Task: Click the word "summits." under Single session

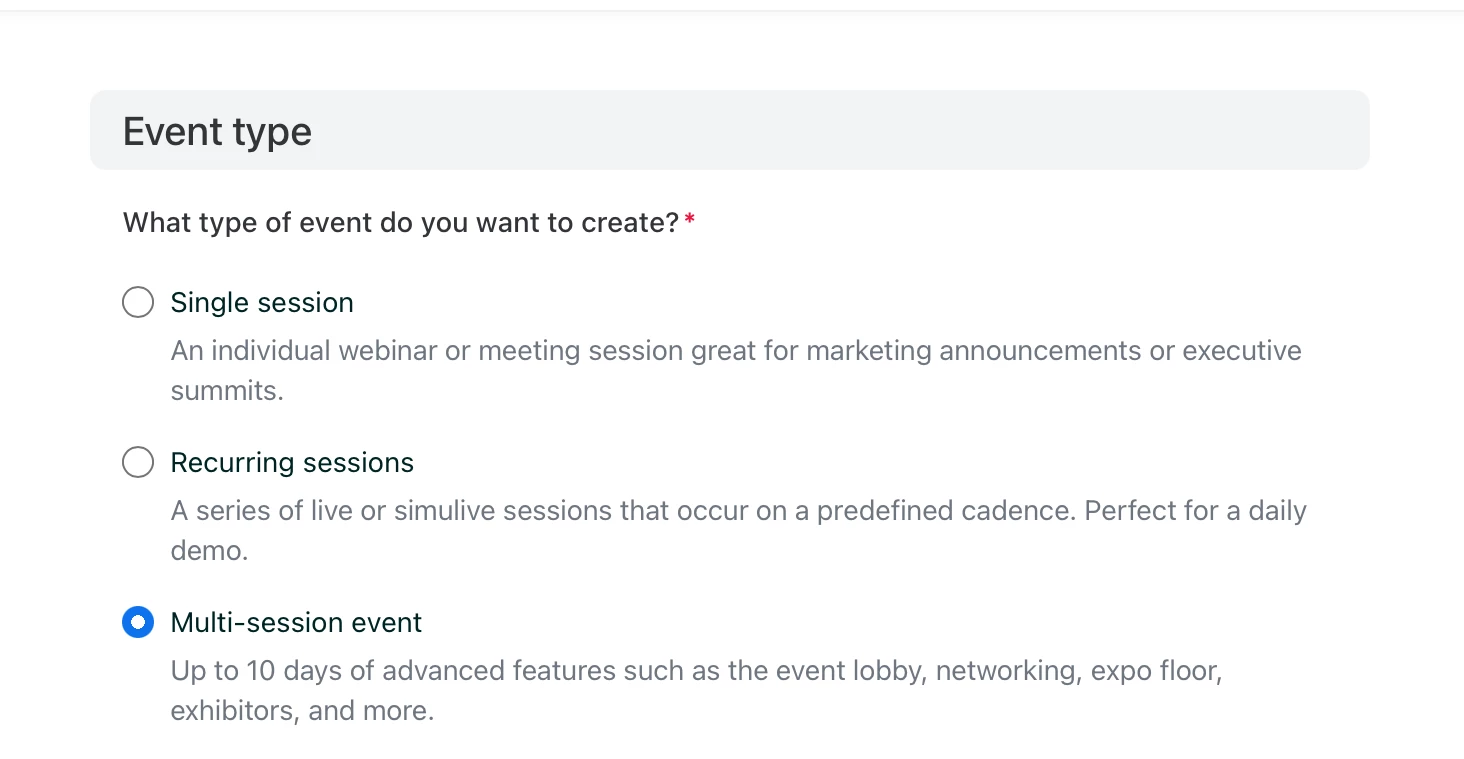Action: 227,391
